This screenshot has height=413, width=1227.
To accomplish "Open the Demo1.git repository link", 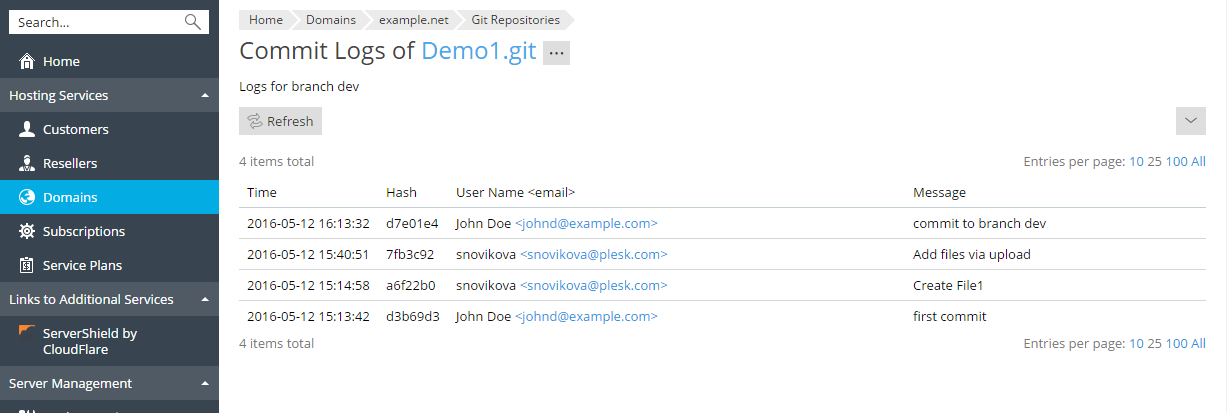I will coord(478,51).
